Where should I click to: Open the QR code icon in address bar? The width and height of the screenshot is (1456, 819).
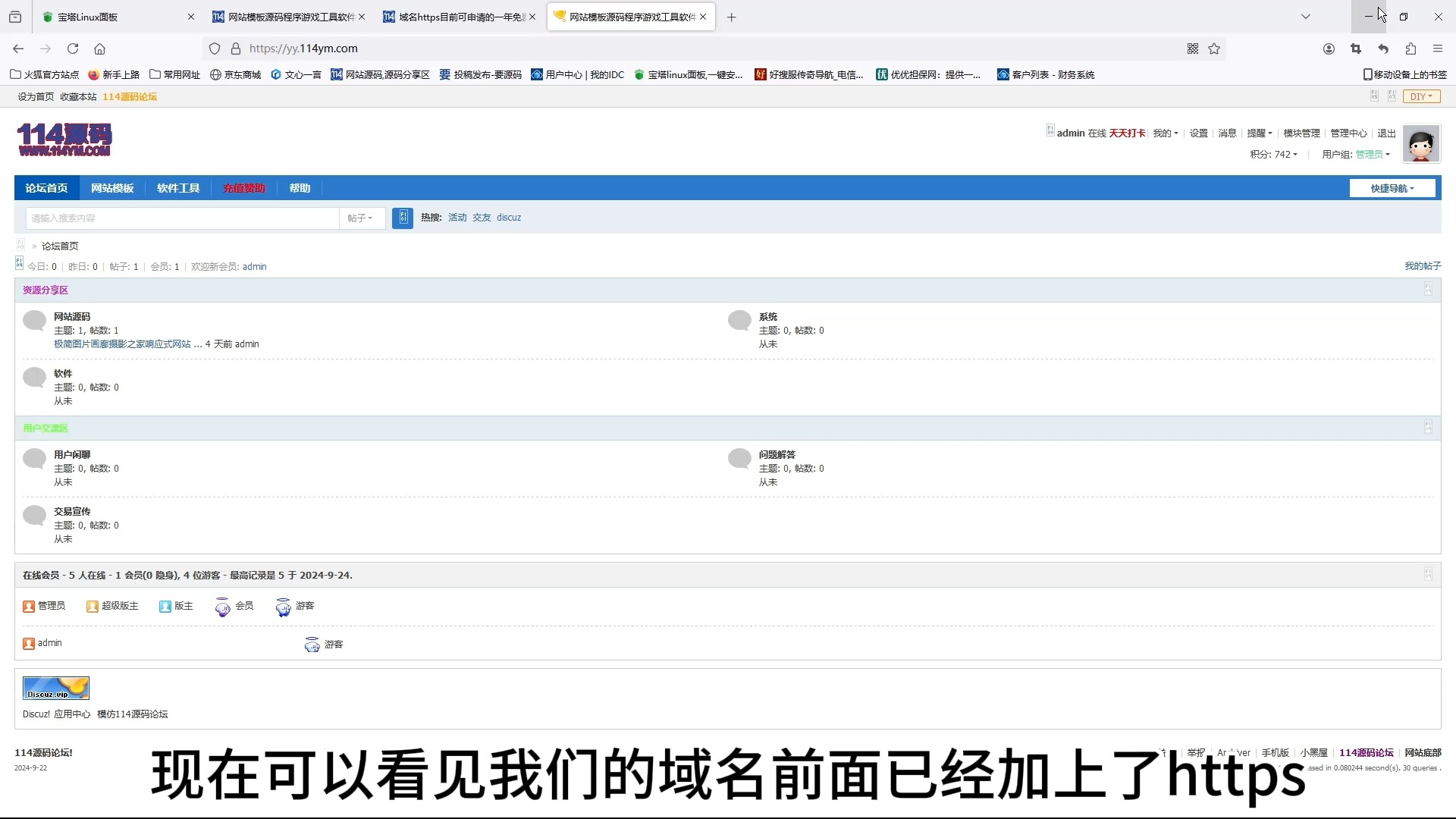point(1193,49)
